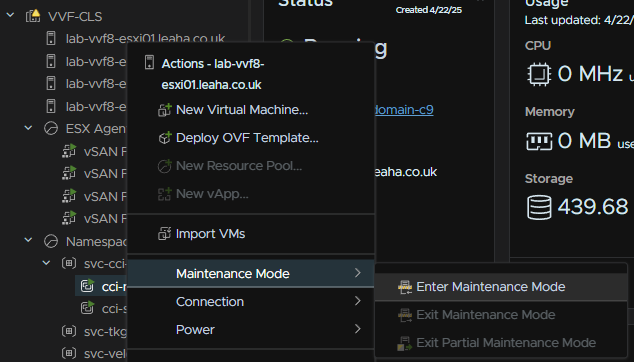Click the Import VMs icon

[165, 234]
